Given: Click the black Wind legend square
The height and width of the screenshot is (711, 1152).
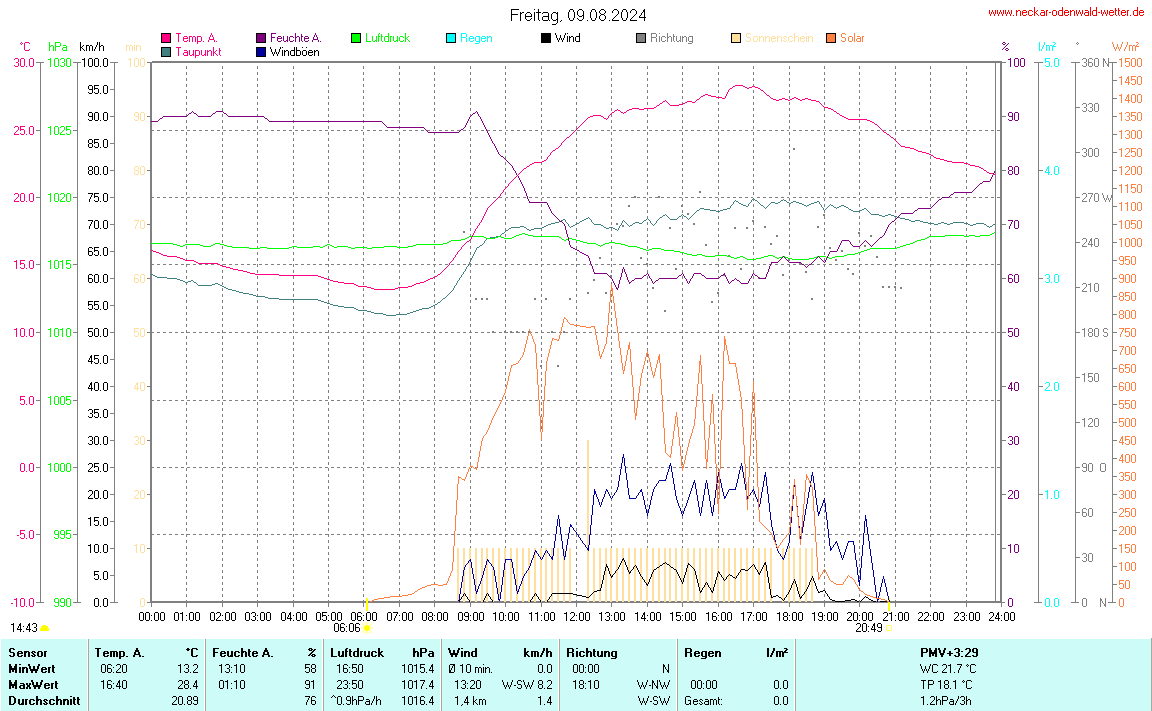Looking at the screenshot, I should [546, 38].
